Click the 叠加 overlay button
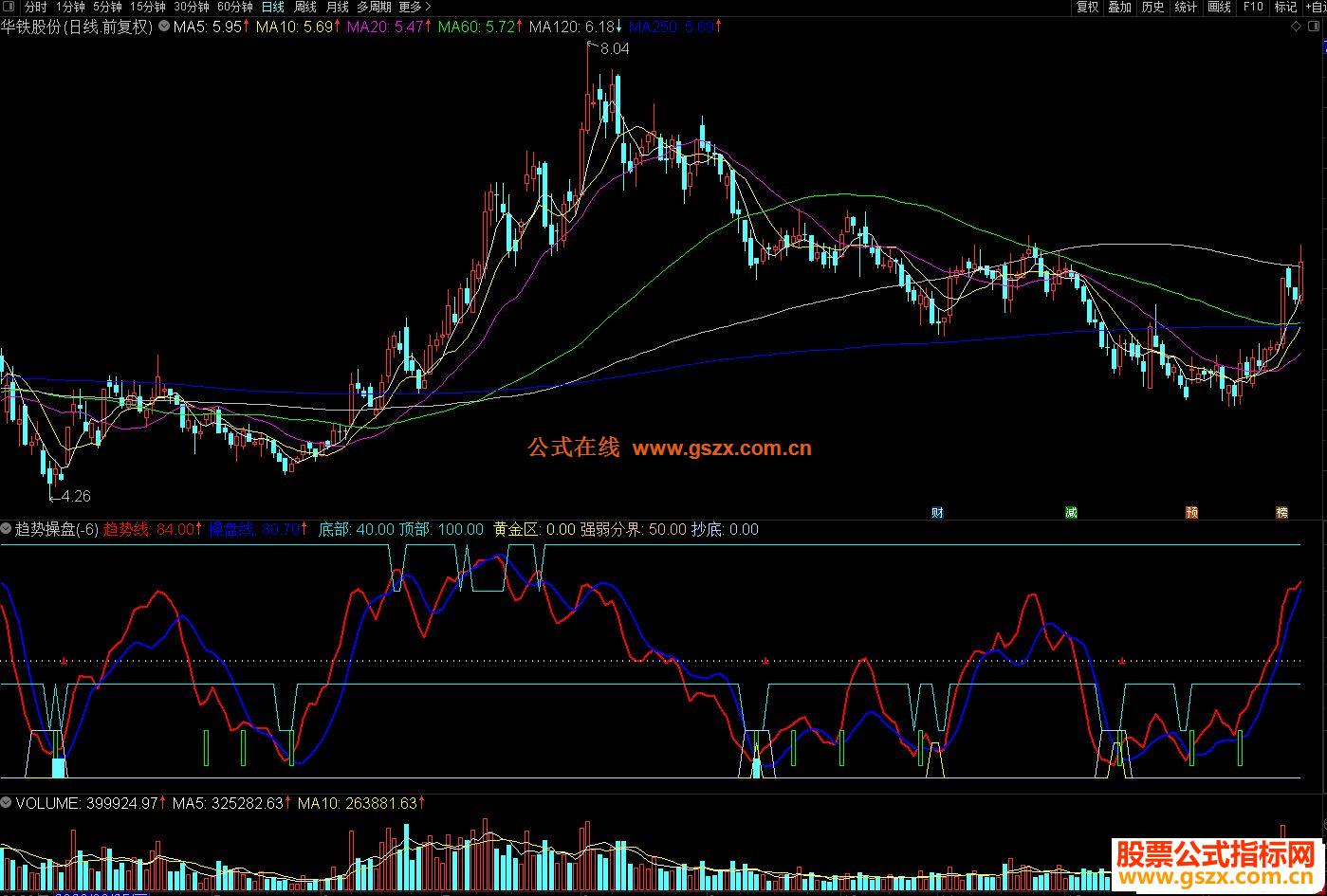 [x=1119, y=7]
